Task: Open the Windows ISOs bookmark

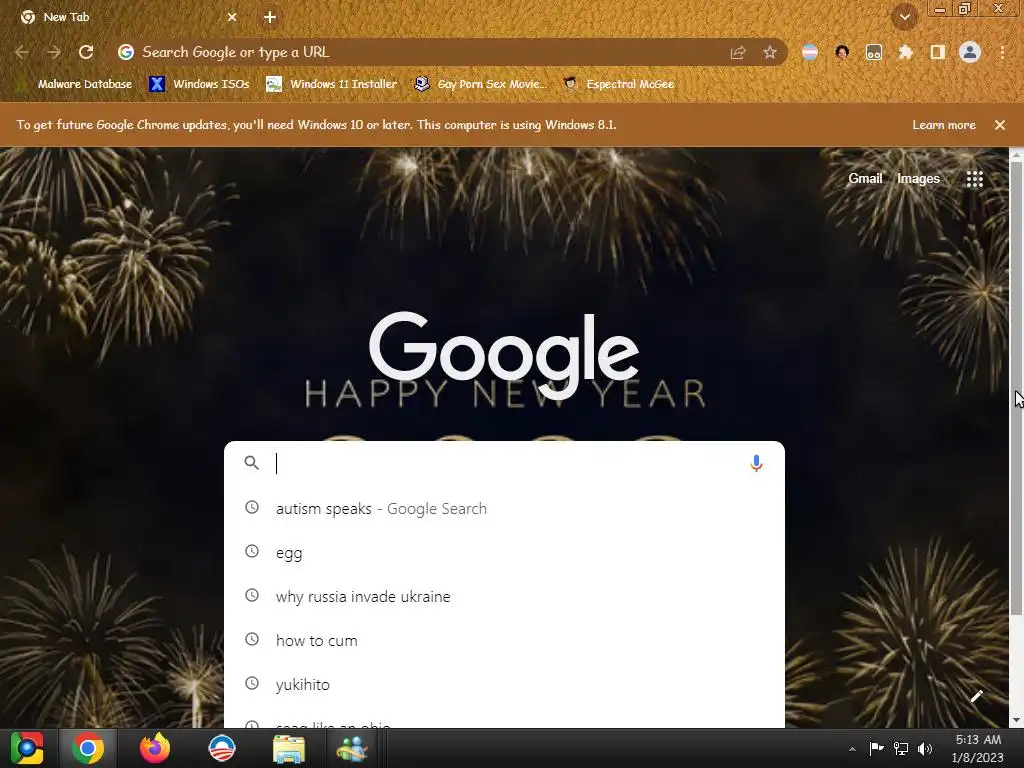Action: coord(199,84)
